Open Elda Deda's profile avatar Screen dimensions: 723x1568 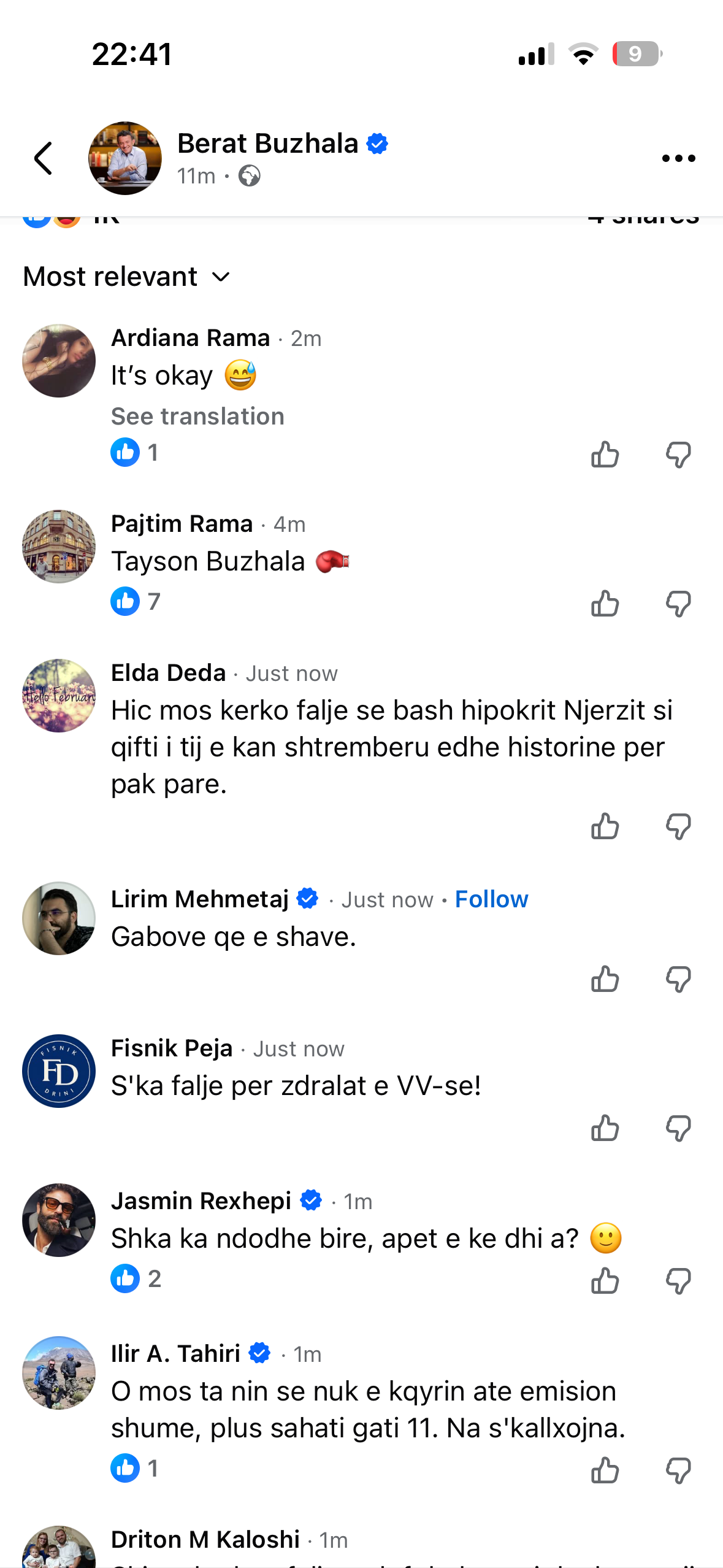(59, 696)
